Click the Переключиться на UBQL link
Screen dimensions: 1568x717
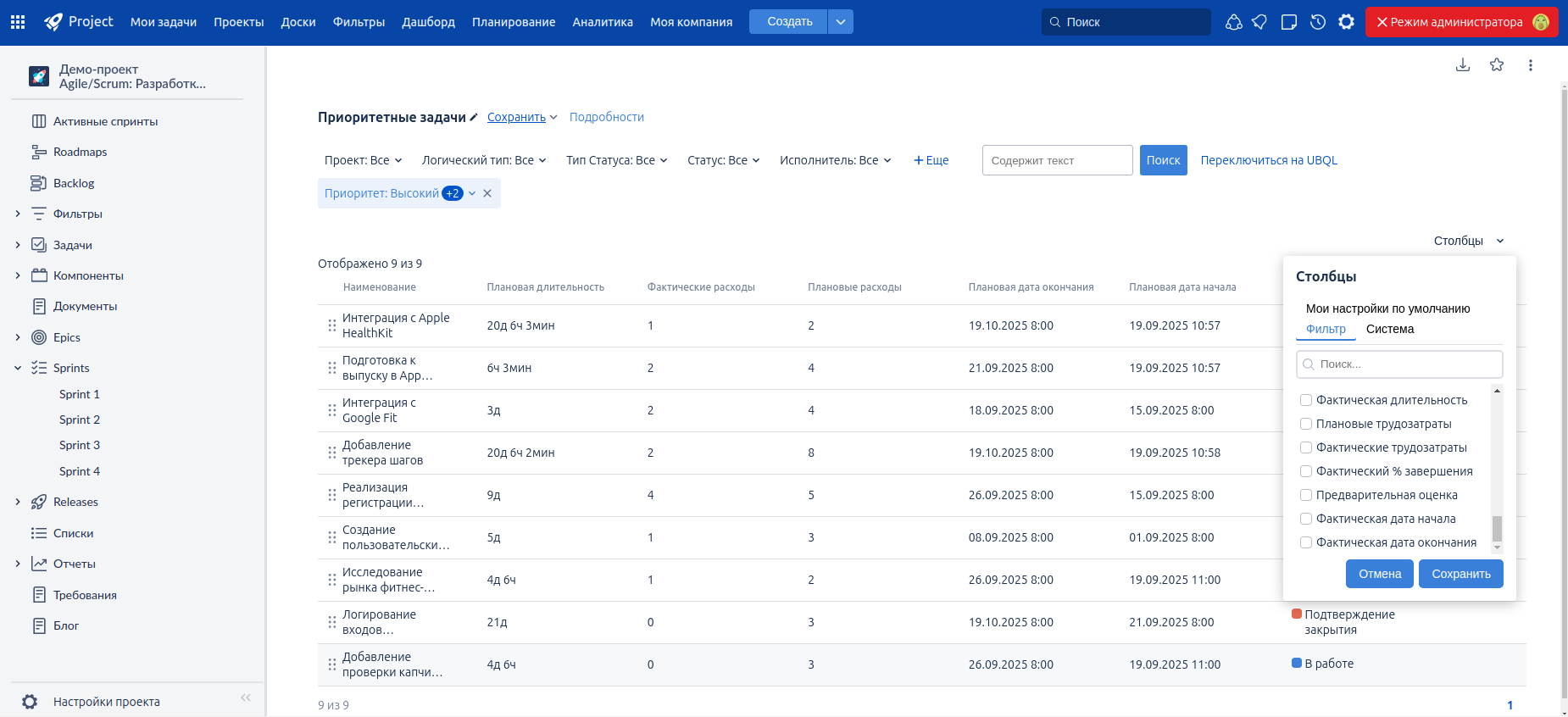point(1268,160)
